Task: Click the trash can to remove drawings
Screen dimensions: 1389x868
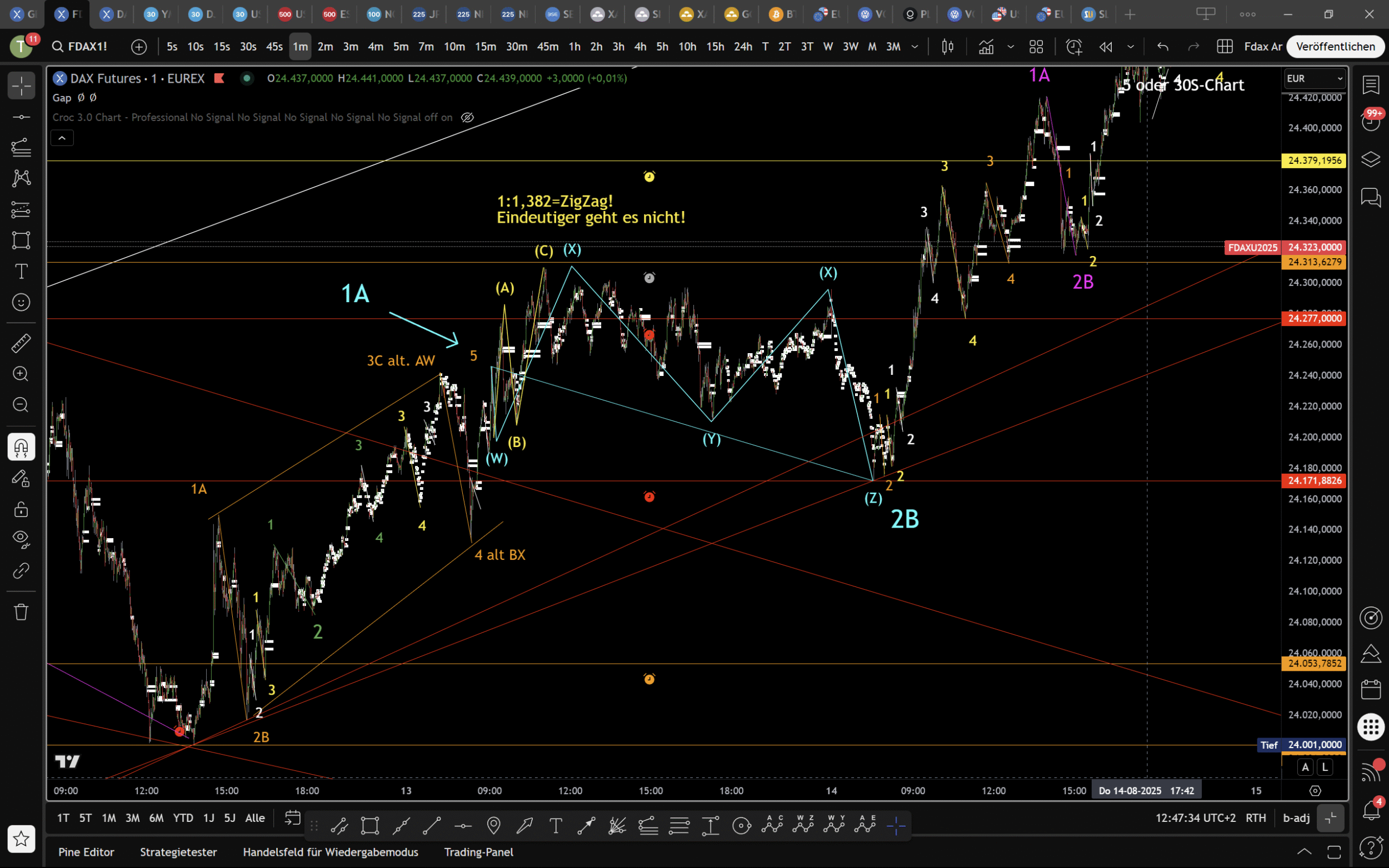Action: pos(21,611)
